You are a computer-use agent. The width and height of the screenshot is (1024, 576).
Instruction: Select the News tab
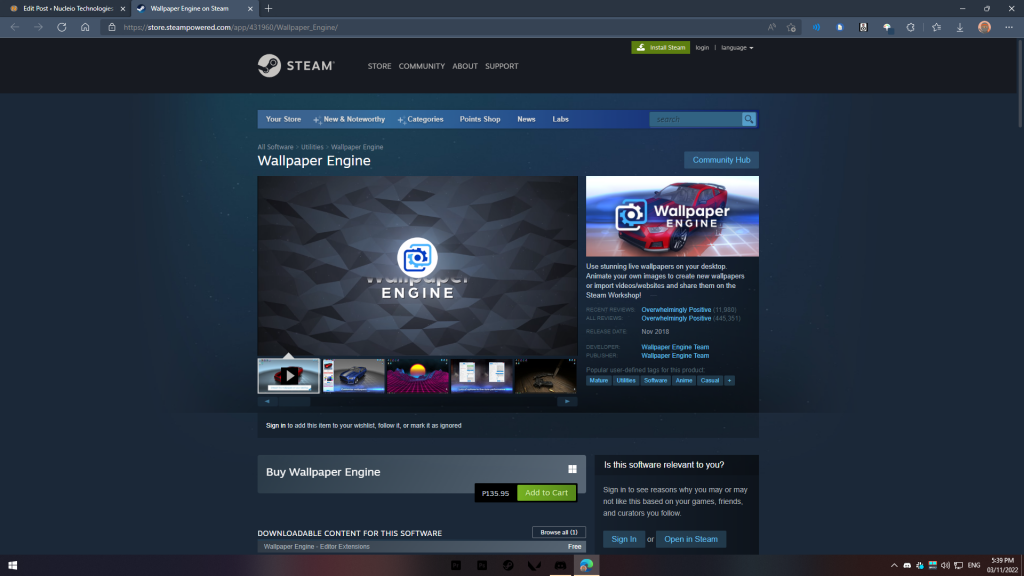tap(526, 120)
